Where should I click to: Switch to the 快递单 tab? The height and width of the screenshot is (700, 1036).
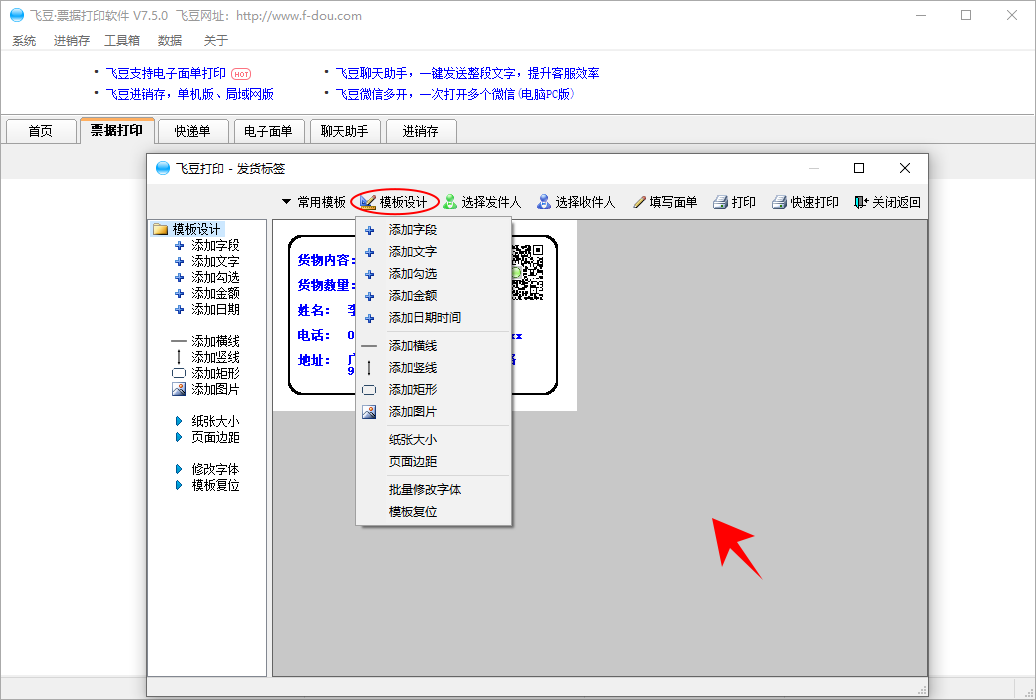(x=193, y=131)
